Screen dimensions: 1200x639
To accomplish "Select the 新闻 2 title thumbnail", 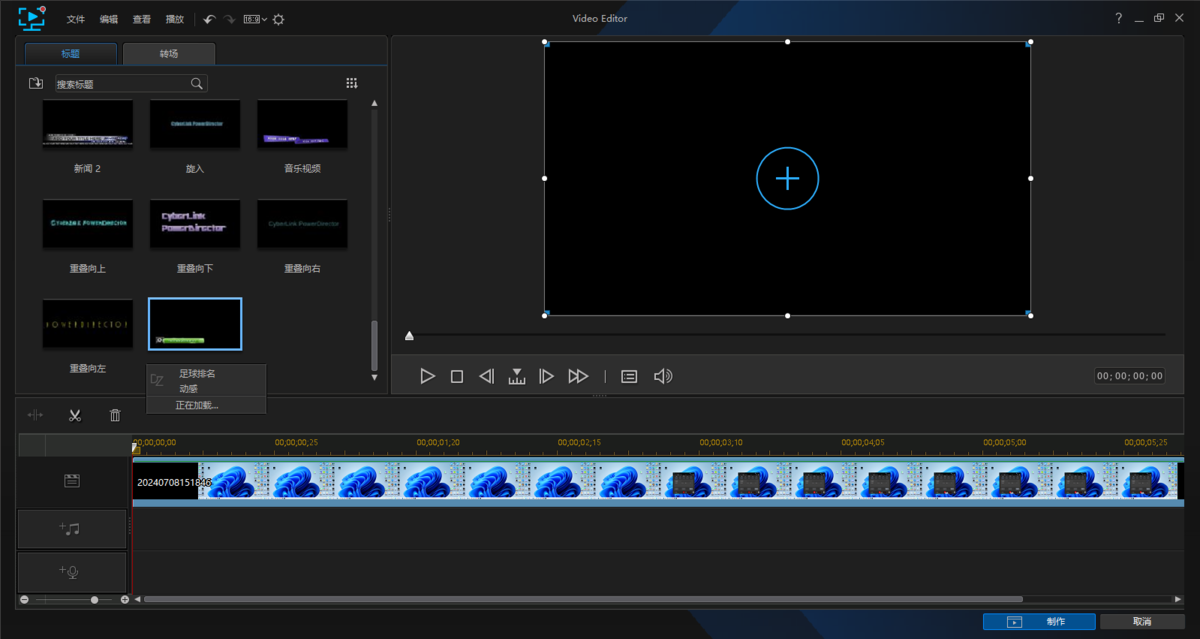I will click(x=88, y=125).
